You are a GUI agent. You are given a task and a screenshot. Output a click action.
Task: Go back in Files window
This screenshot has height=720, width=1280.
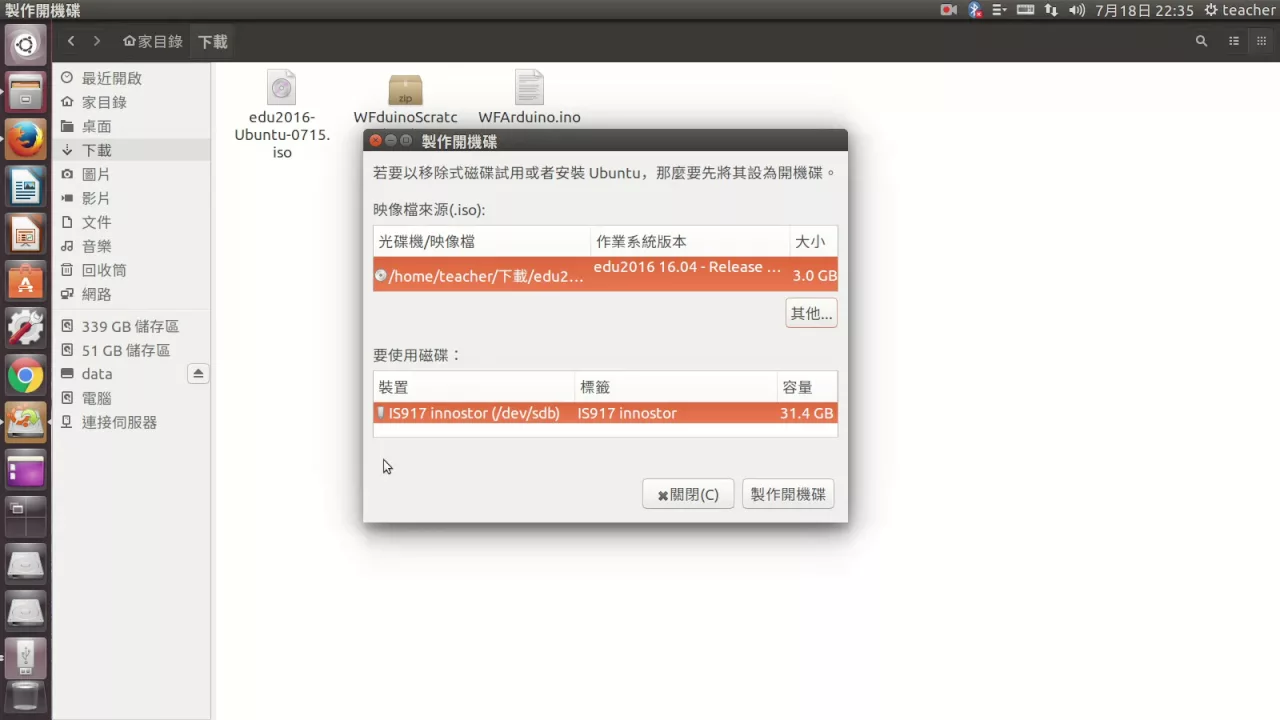tap(71, 41)
